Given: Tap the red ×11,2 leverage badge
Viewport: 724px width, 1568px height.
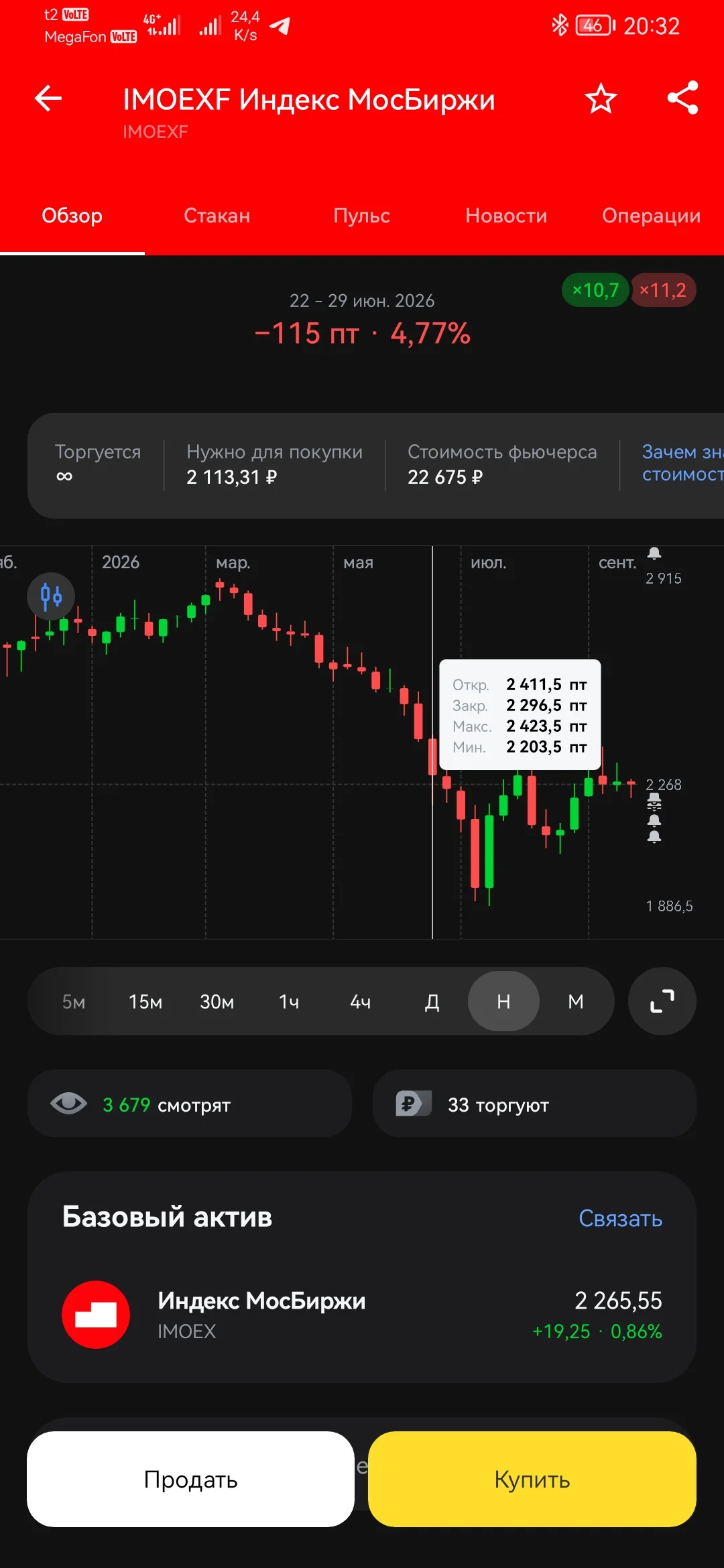Looking at the screenshot, I should pos(663,290).
